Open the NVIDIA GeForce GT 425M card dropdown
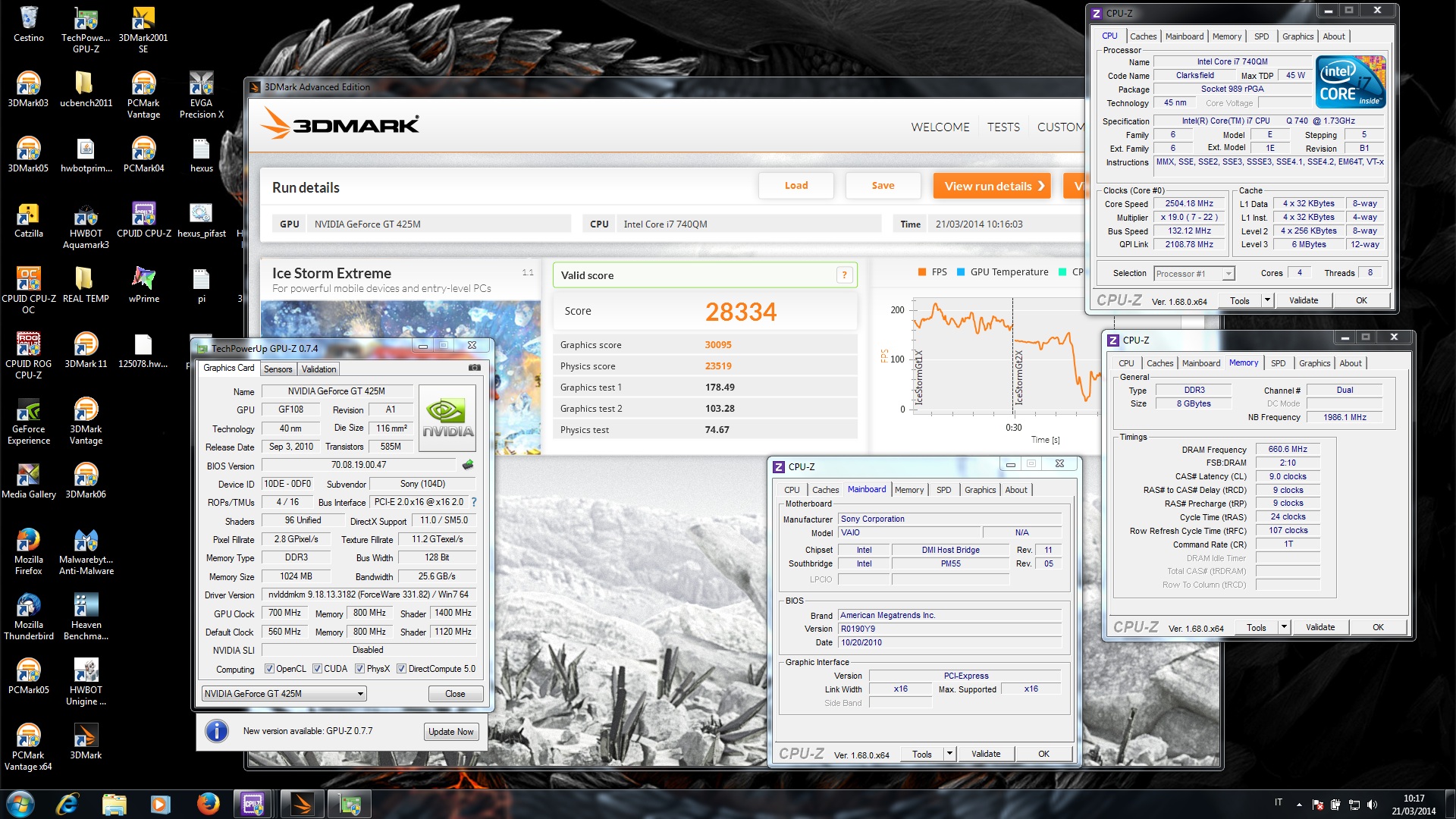Image resolution: width=1456 pixels, height=819 pixels. [284, 693]
